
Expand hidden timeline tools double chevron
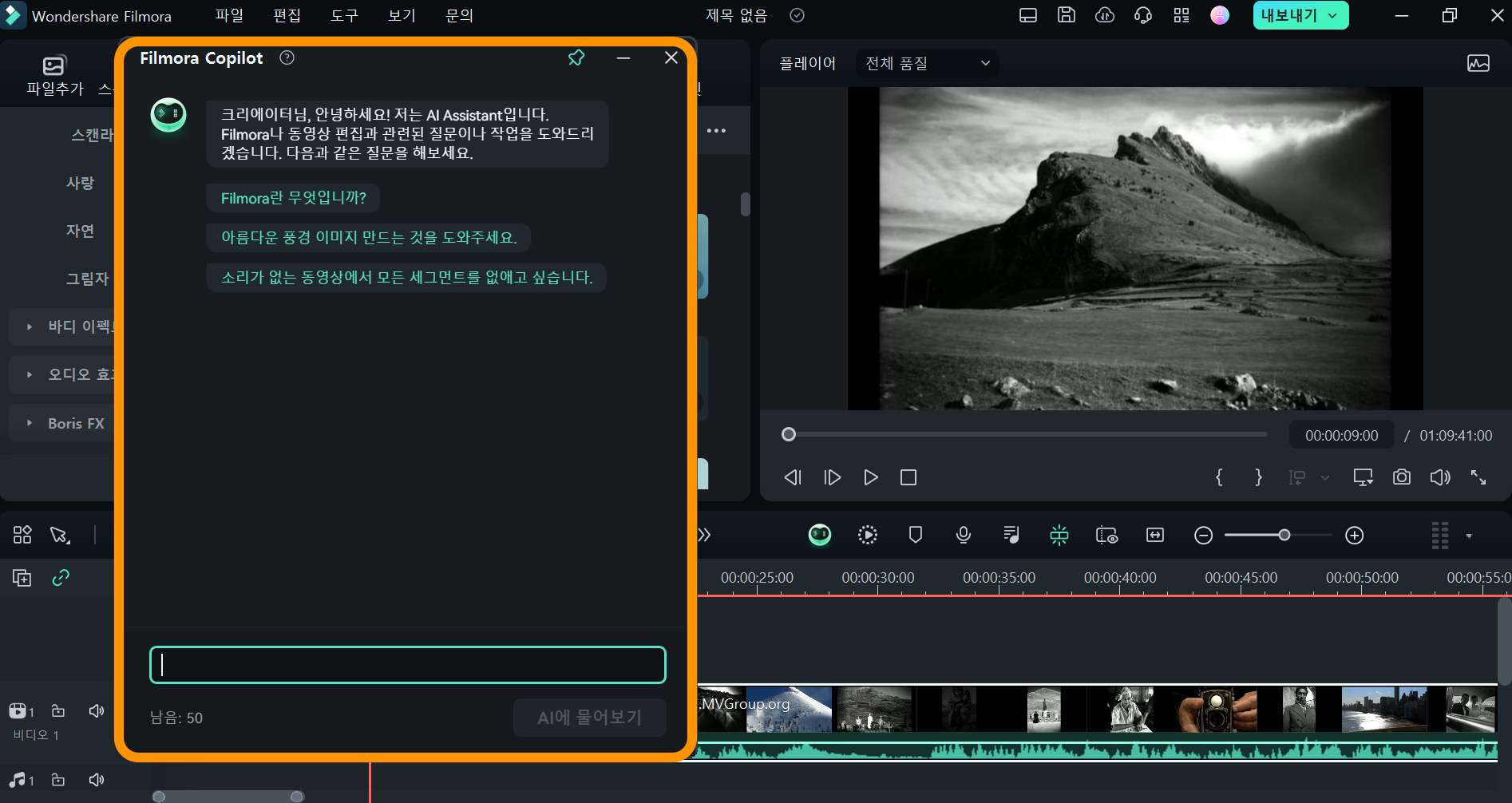click(704, 535)
